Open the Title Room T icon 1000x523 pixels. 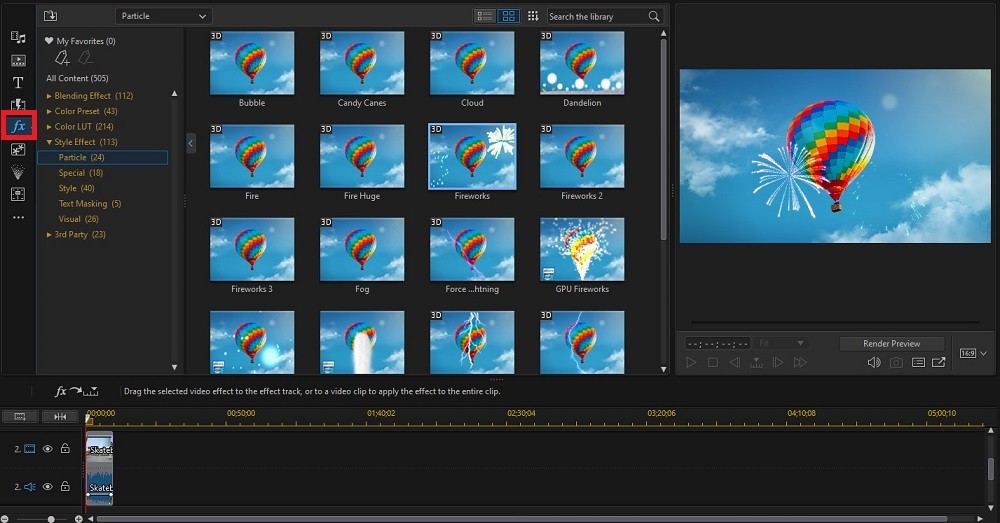[18, 82]
